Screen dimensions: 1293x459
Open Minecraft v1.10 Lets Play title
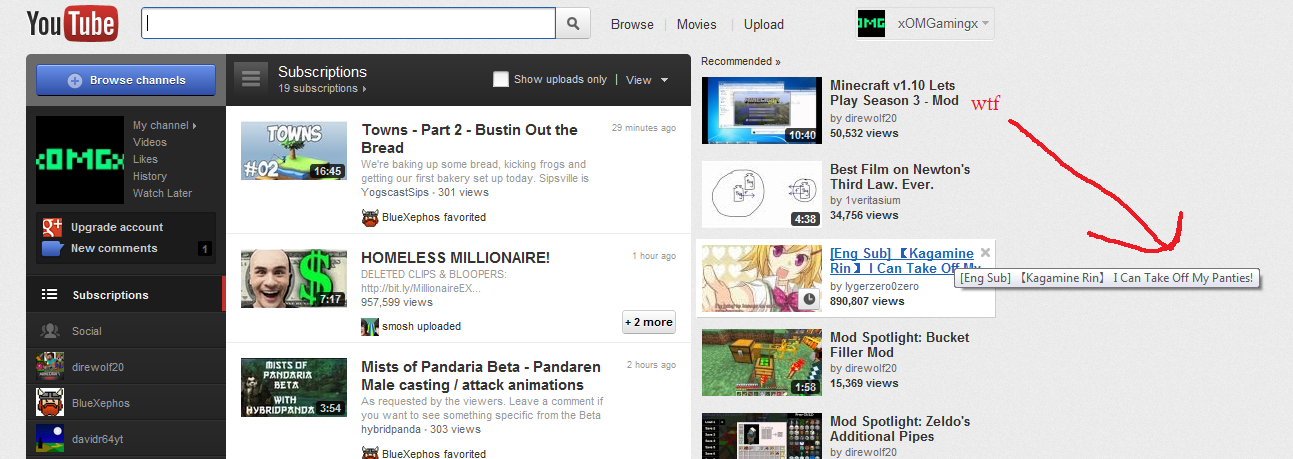[894, 93]
